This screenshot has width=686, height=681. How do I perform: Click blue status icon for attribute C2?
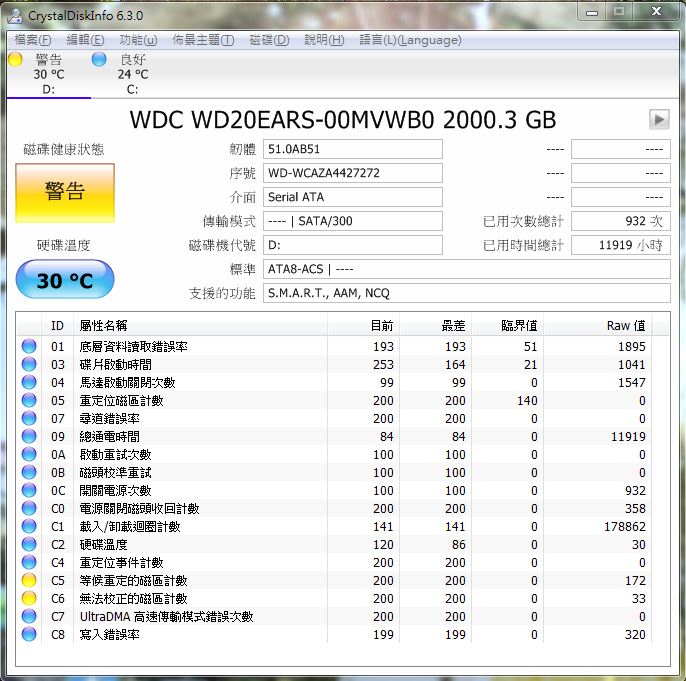tap(29, 544)
